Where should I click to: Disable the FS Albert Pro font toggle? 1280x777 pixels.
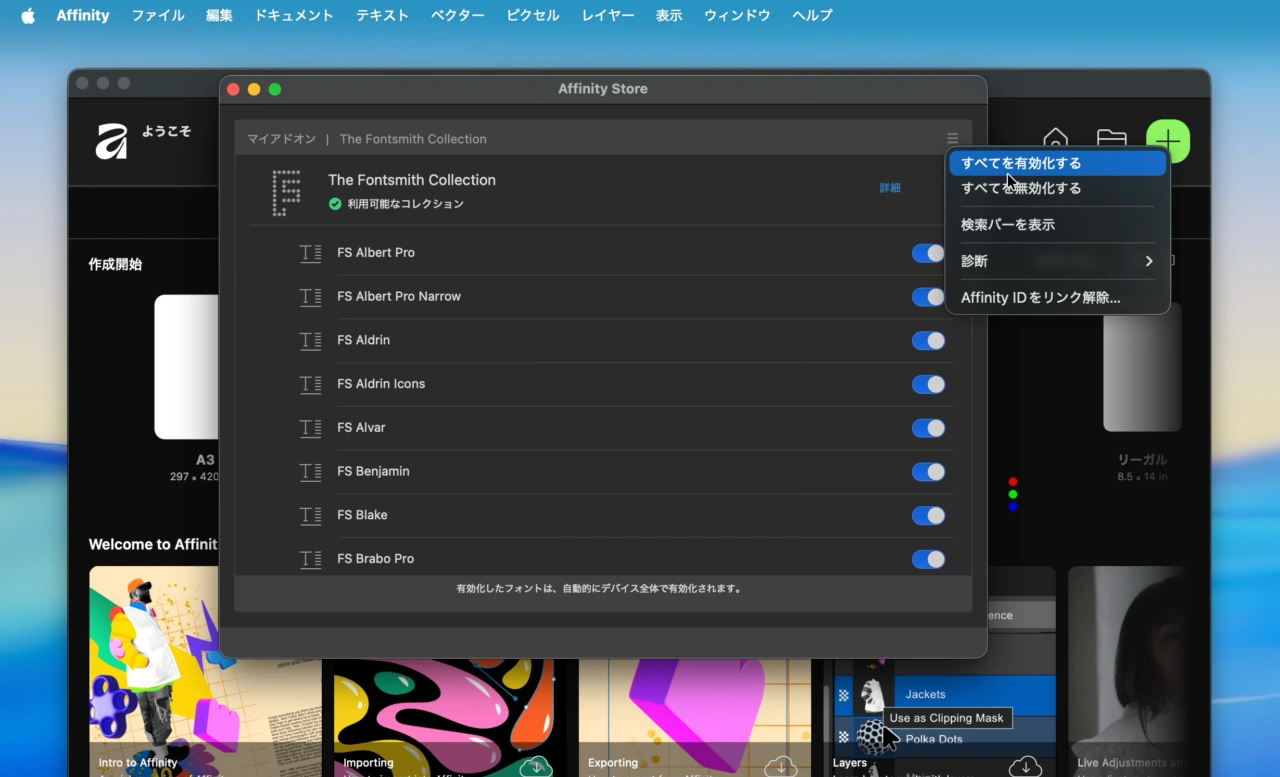pyautogui.click(x=927, y=253)
